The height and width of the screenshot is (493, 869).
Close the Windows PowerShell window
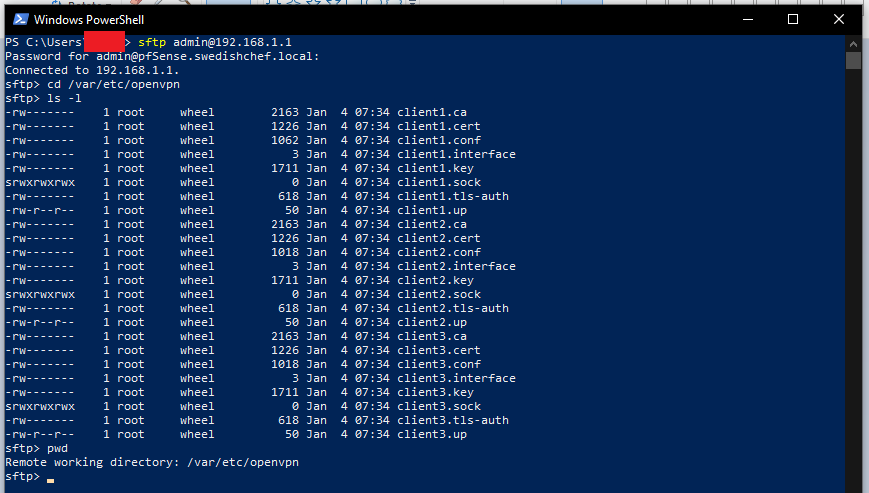pos(839,19)
